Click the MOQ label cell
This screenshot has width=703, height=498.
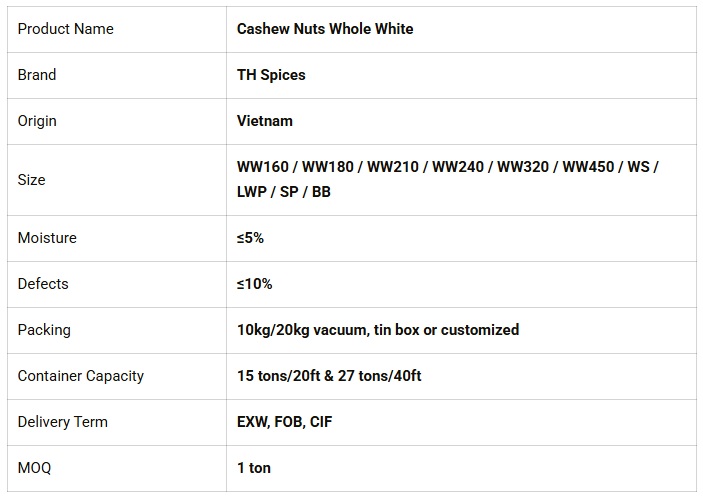click(x=34, y=468)
